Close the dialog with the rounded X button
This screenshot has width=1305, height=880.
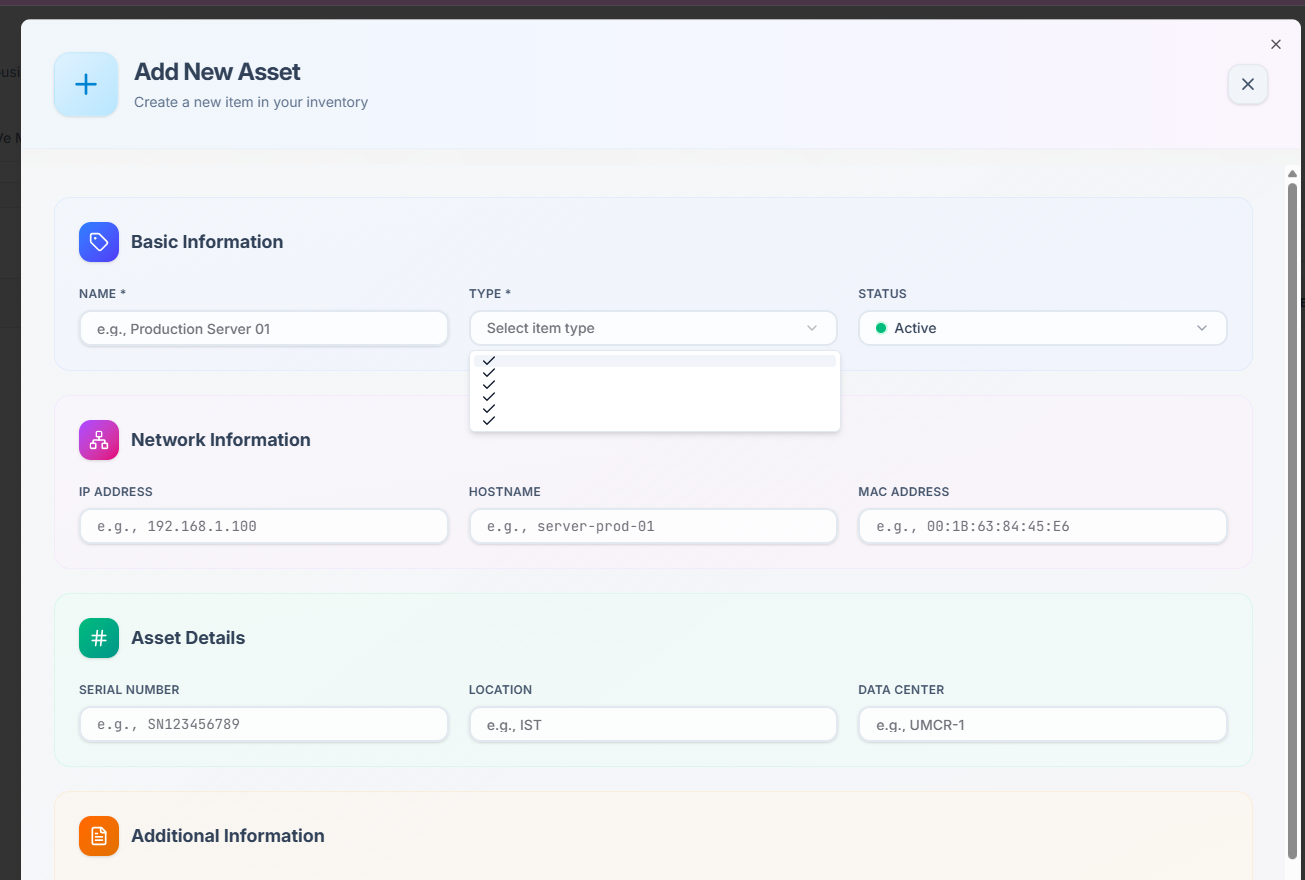[x=1248, y=85]
